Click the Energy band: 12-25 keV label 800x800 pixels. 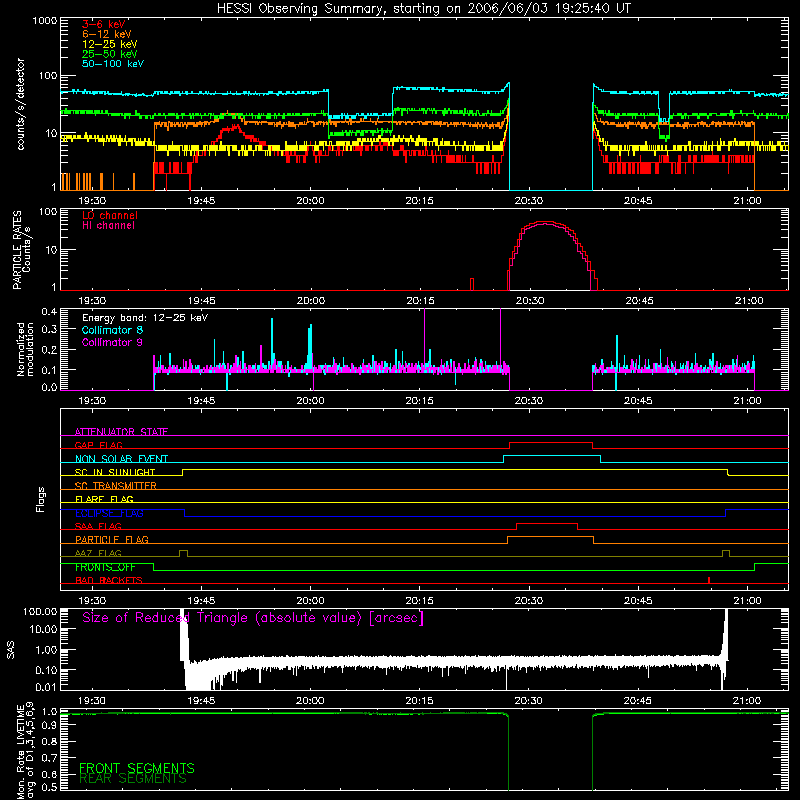(x=145, y=318)
